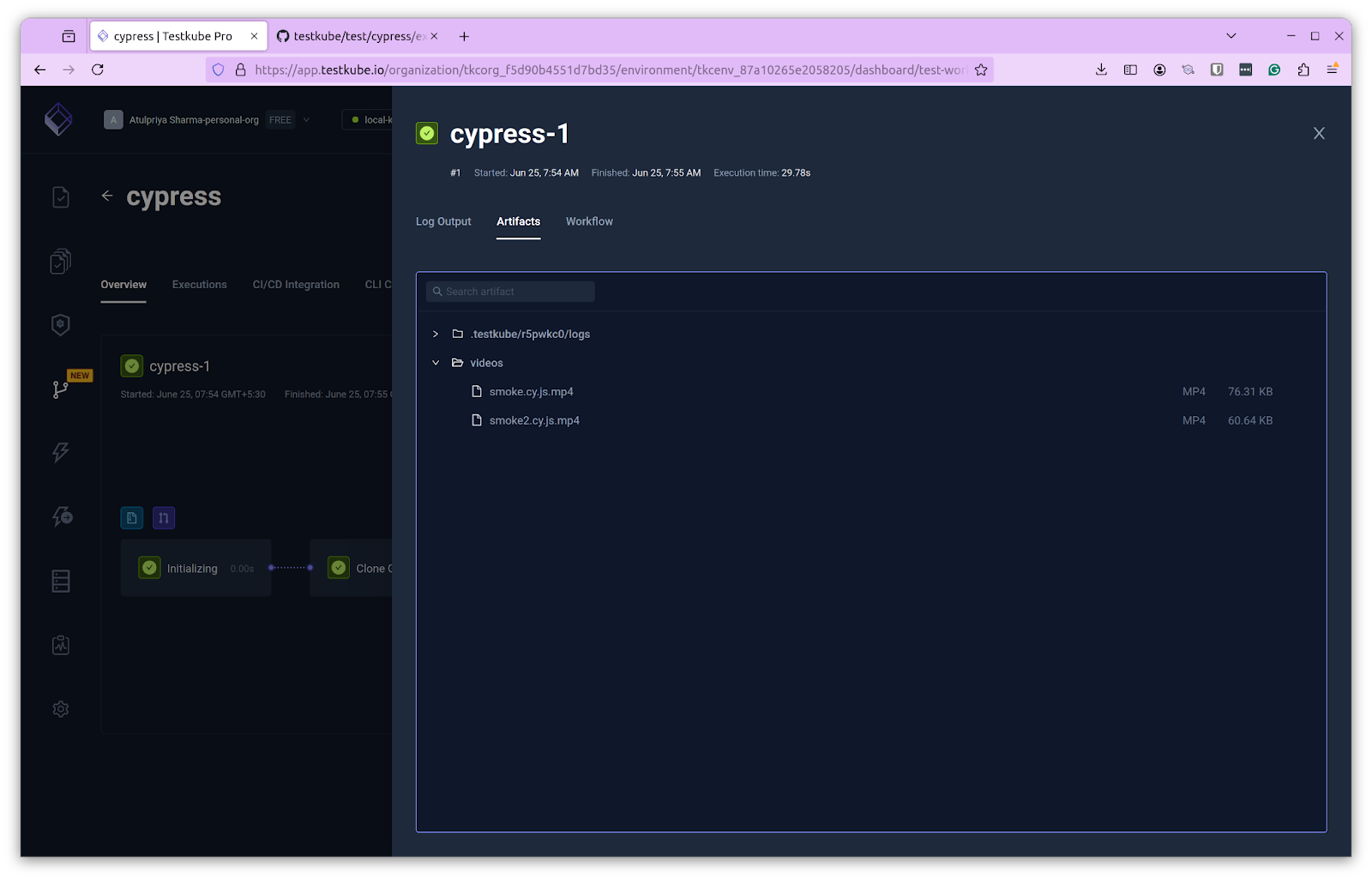Bookmark this page with the star icon

coord(981,69)
